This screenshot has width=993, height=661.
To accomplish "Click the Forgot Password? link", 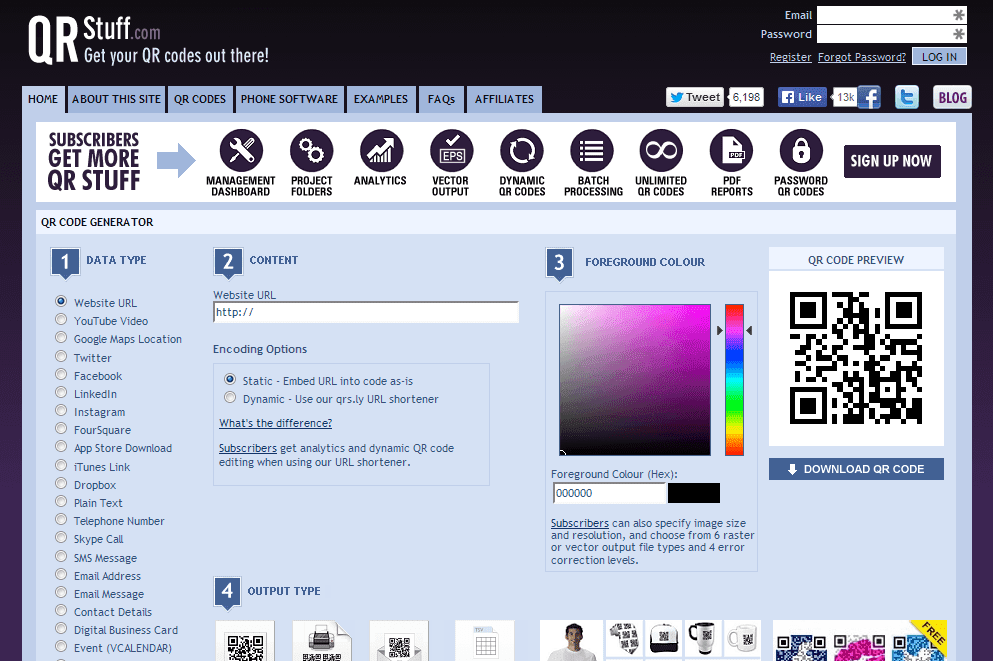I will 862,57.
